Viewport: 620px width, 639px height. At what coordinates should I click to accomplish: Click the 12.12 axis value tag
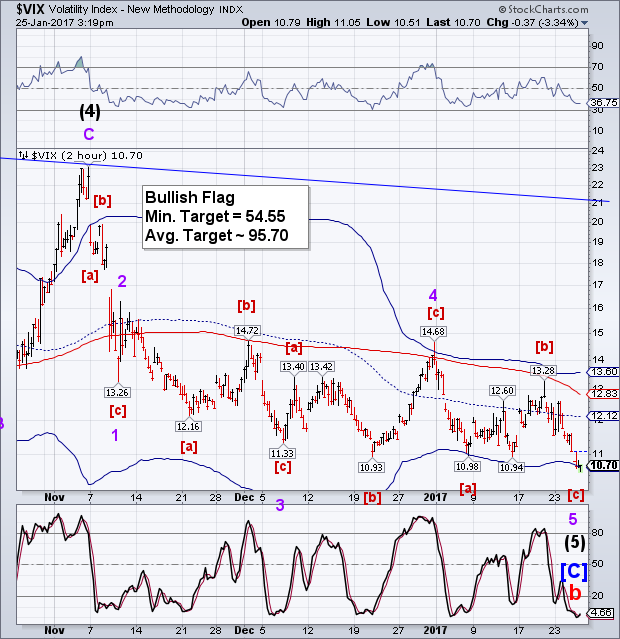click(604, 416)
